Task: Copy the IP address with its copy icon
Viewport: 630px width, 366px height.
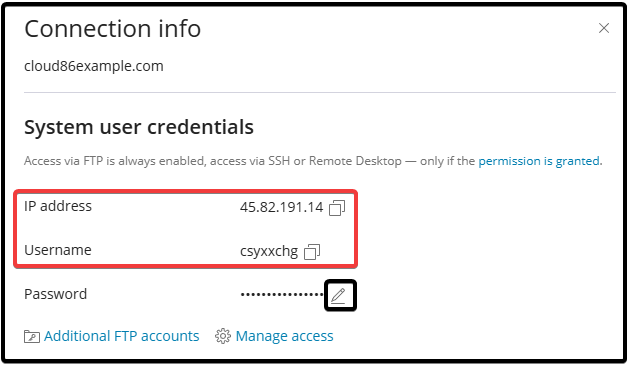Action: pos(337,208)
